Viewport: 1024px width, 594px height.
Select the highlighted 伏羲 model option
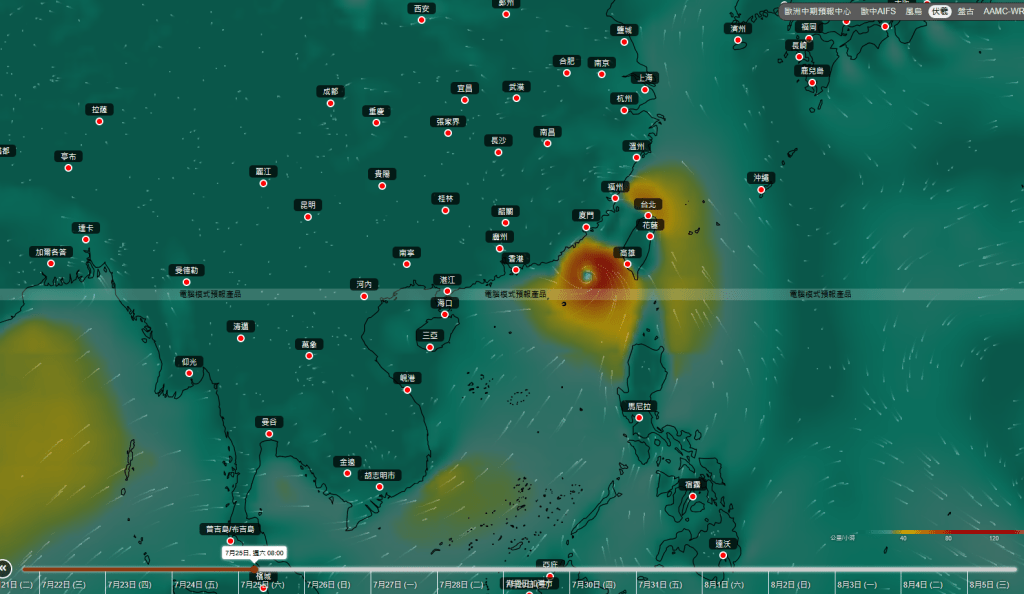(x=940, y=12)
